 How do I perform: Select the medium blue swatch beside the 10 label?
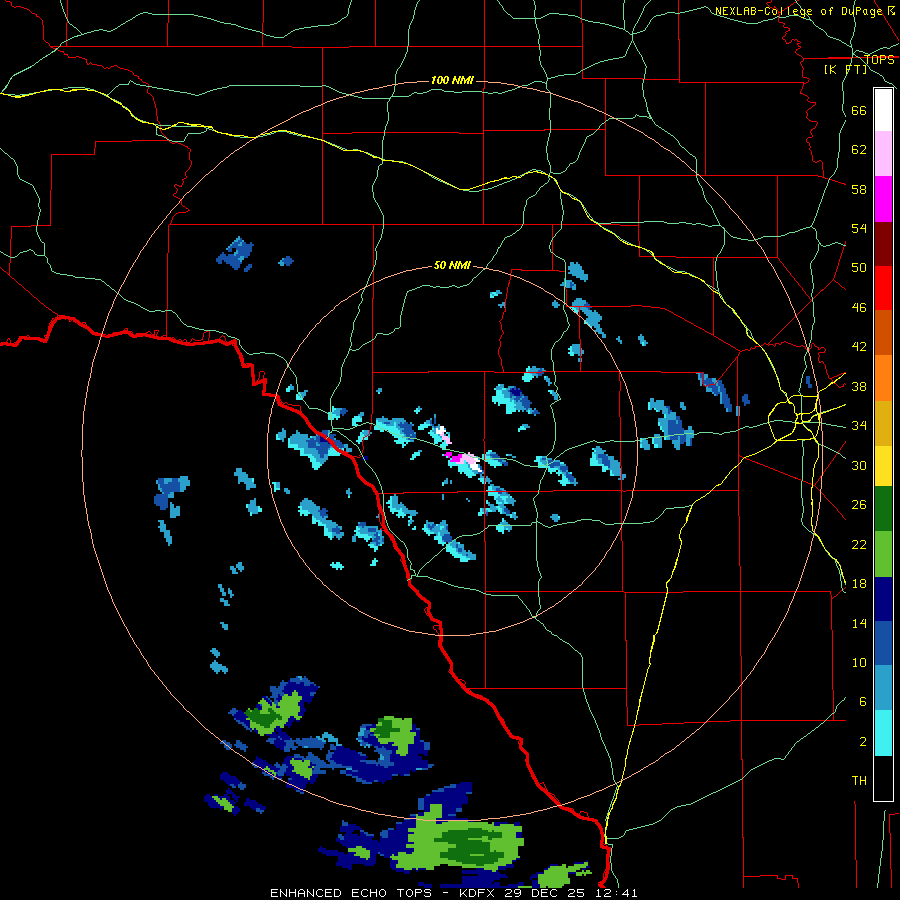(x=883, y=643)
